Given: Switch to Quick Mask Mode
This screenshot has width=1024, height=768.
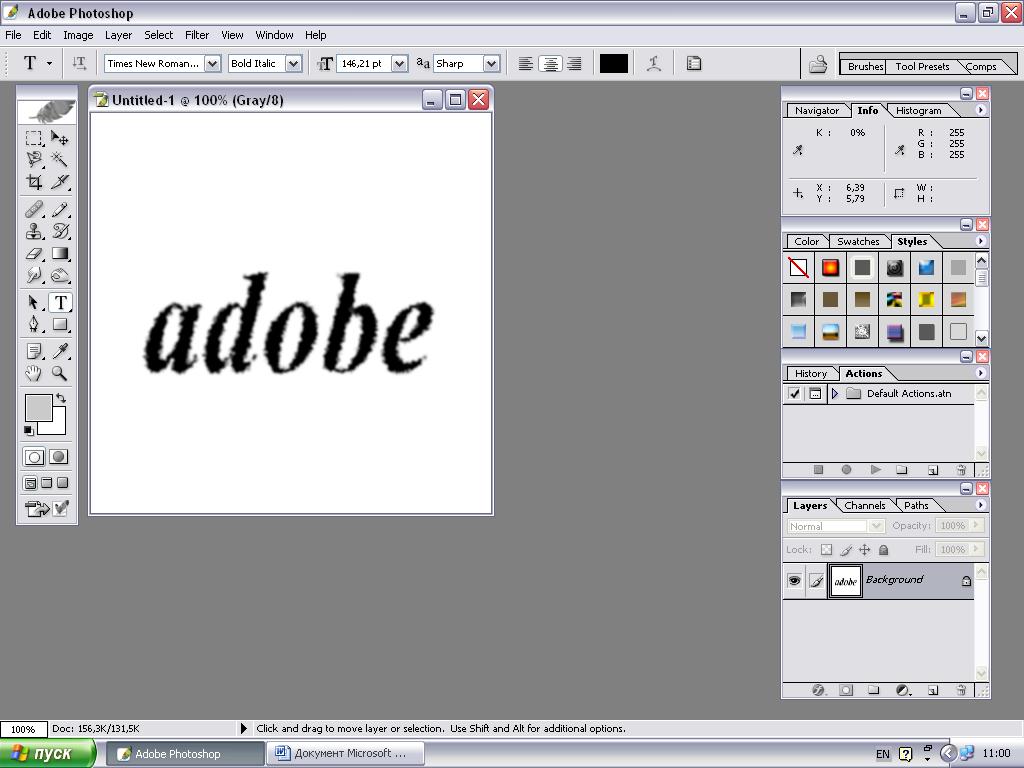Looking at the screenshot, I should click(59, 457).
